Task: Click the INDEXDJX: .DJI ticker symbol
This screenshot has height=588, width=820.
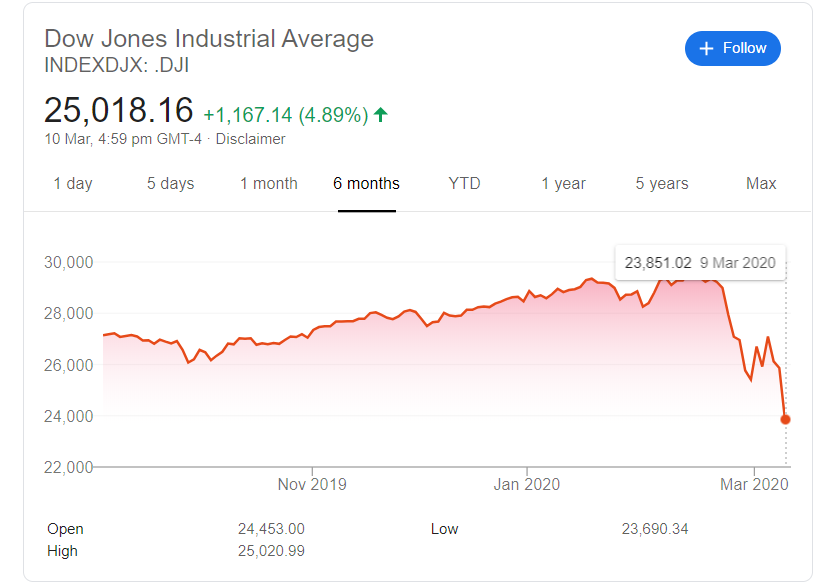Action: (117, 65)
